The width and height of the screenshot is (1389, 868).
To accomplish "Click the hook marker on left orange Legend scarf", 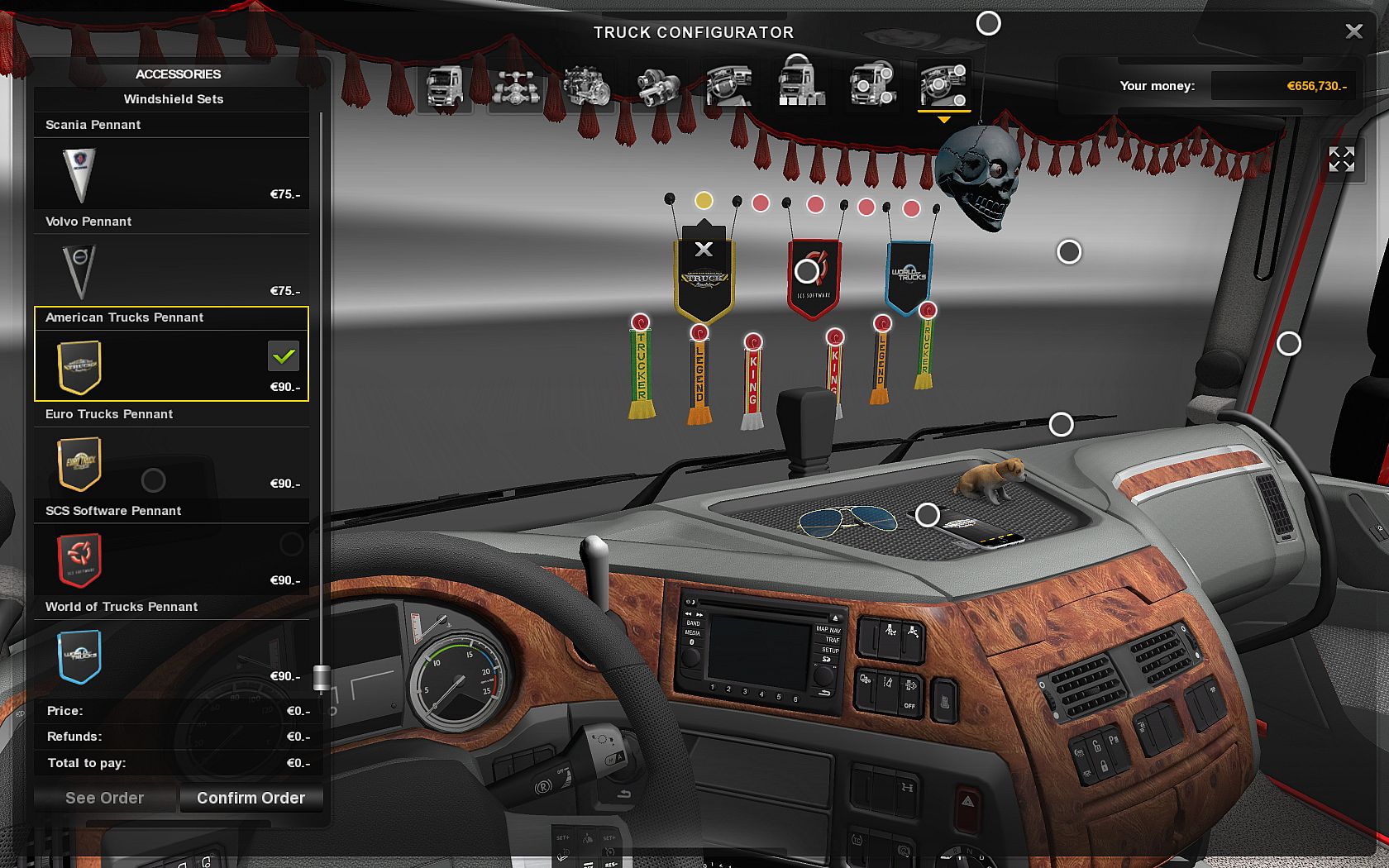I will pyautogui.click(x=699, y=333).
